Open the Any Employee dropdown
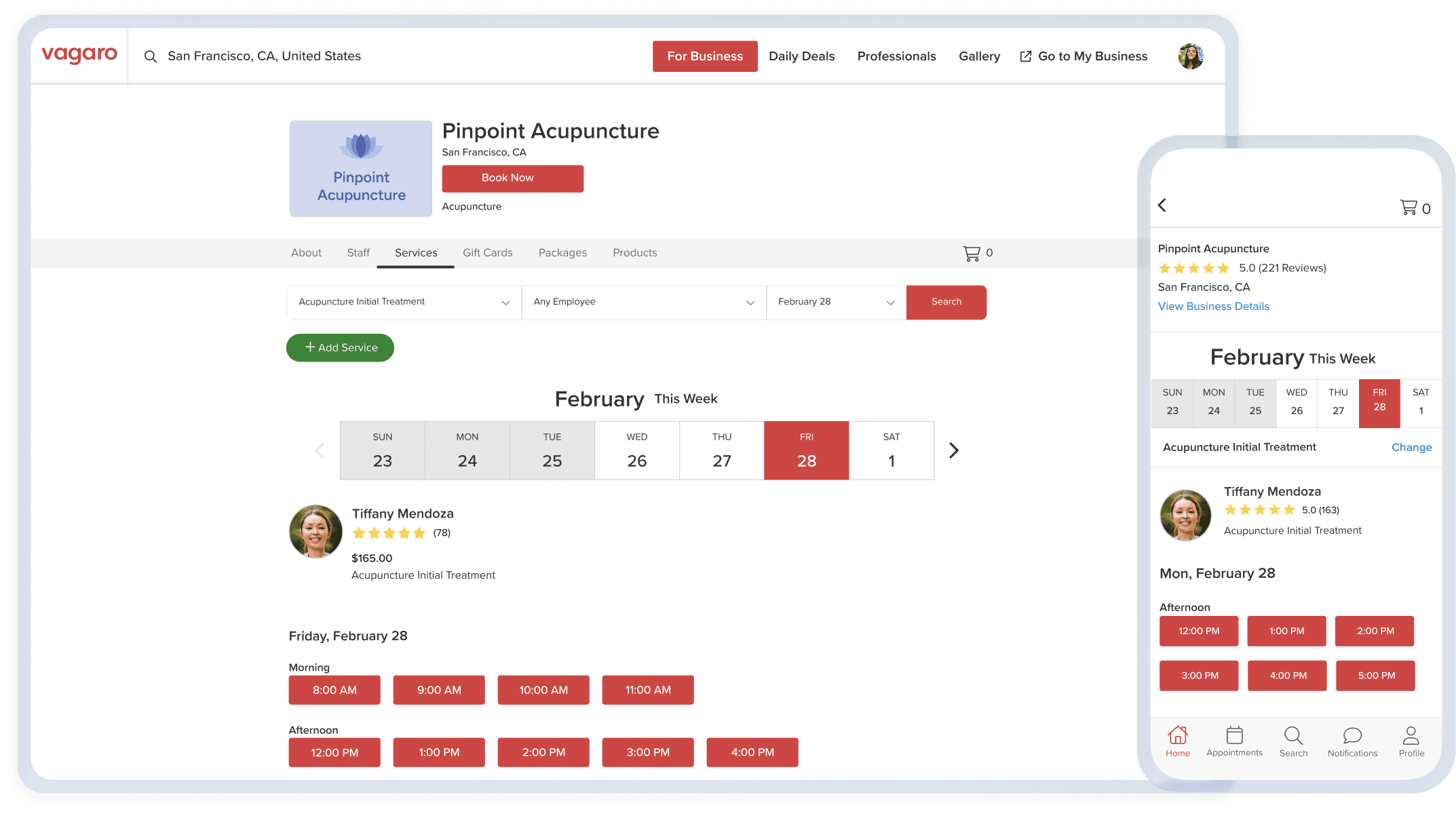 click(x=643, y=302)
